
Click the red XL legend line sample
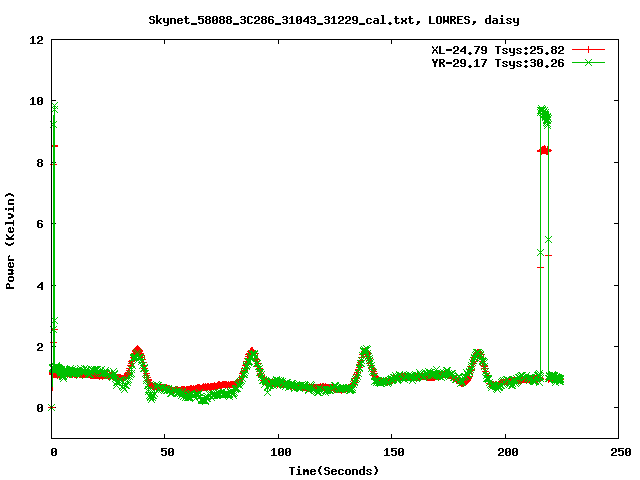[588, 50]
